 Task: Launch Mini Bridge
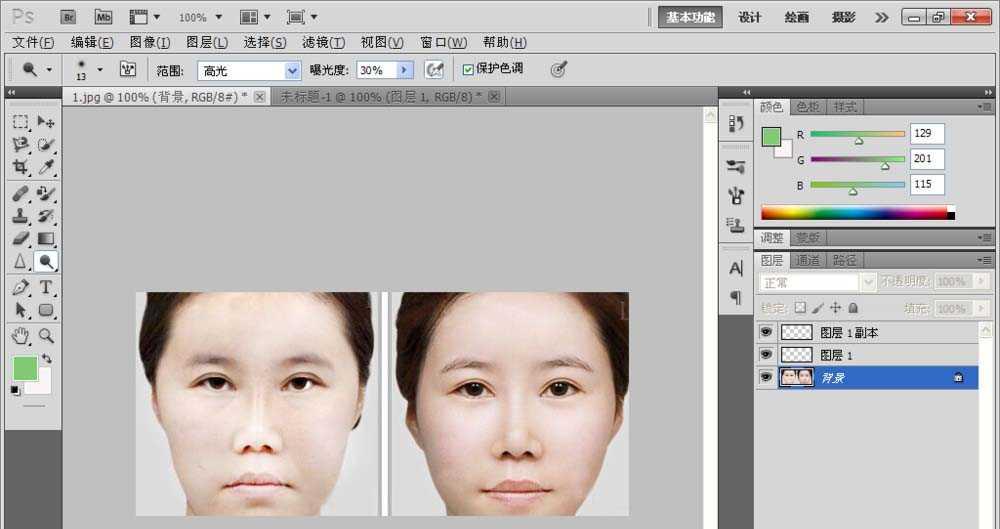(103, 17)
